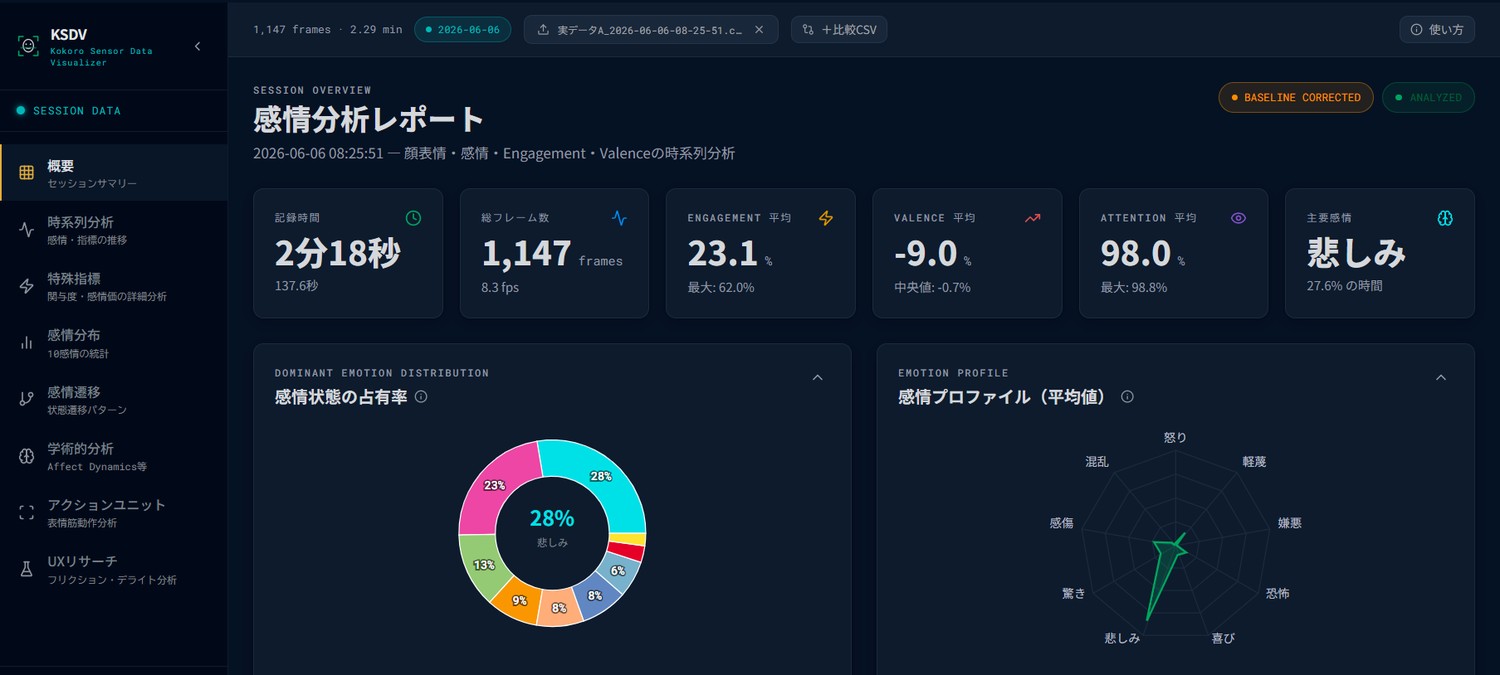Collapse the 感情状態の占有率 panel
The image size is (1500, 675).
point(817,377)
